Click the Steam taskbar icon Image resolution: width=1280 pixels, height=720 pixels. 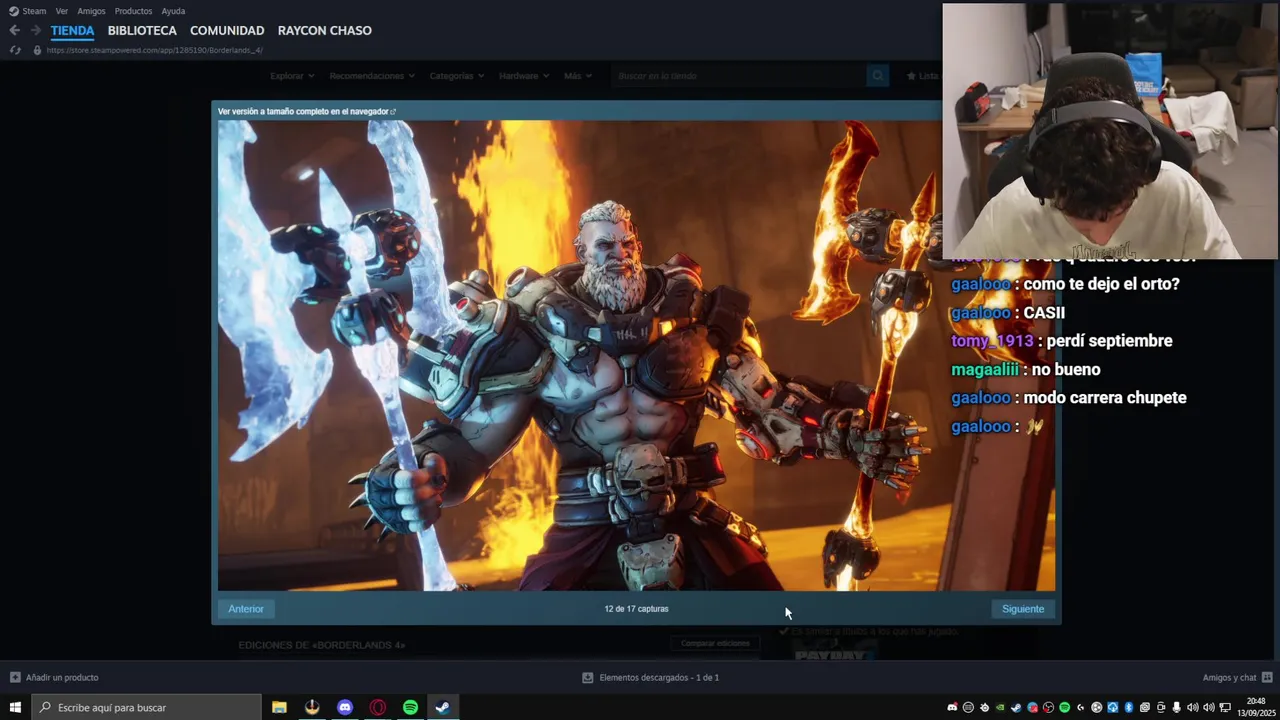tap(442, 707)
